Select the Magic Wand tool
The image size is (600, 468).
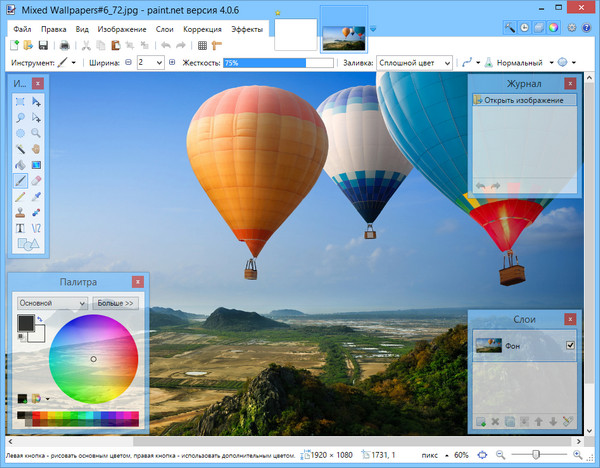pyautogui.click(x=20, y=149)
